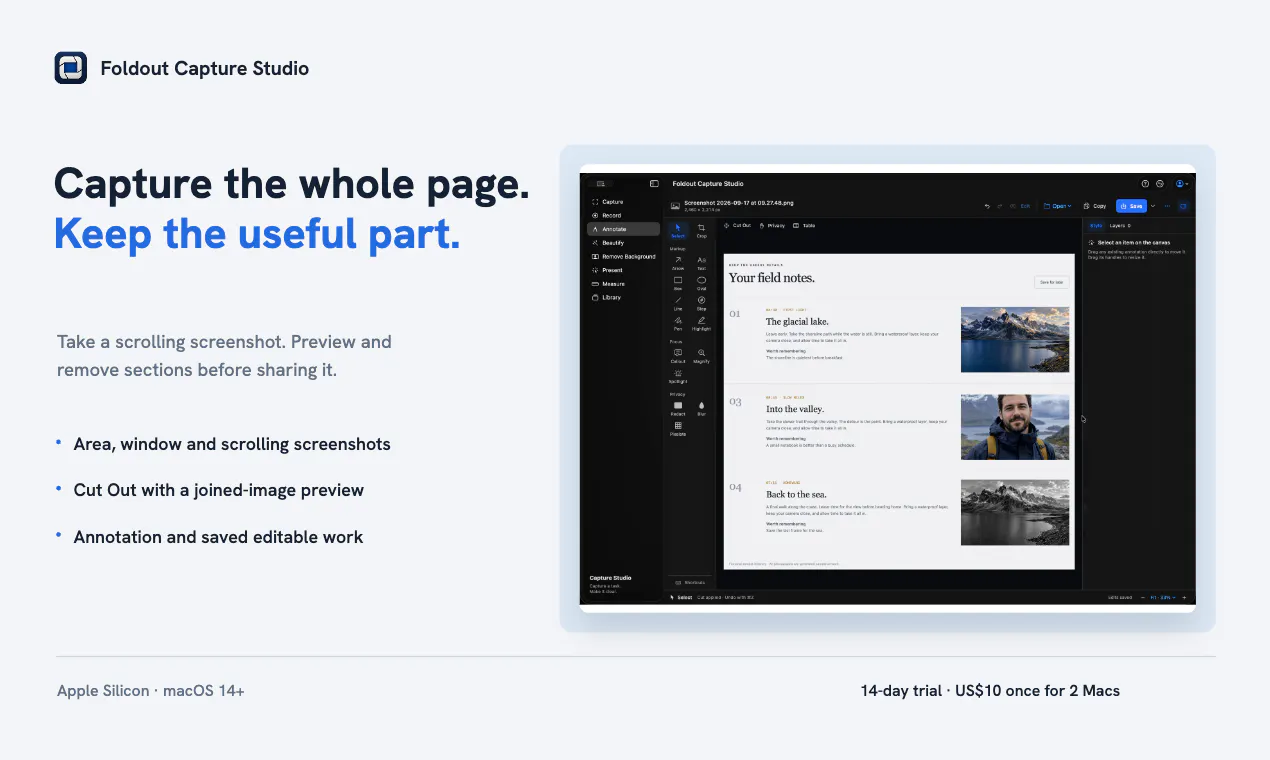Viewport: 1270px width, 760px height.
Task: Switch to the Layers tab
Action: tap(1120, 226)
